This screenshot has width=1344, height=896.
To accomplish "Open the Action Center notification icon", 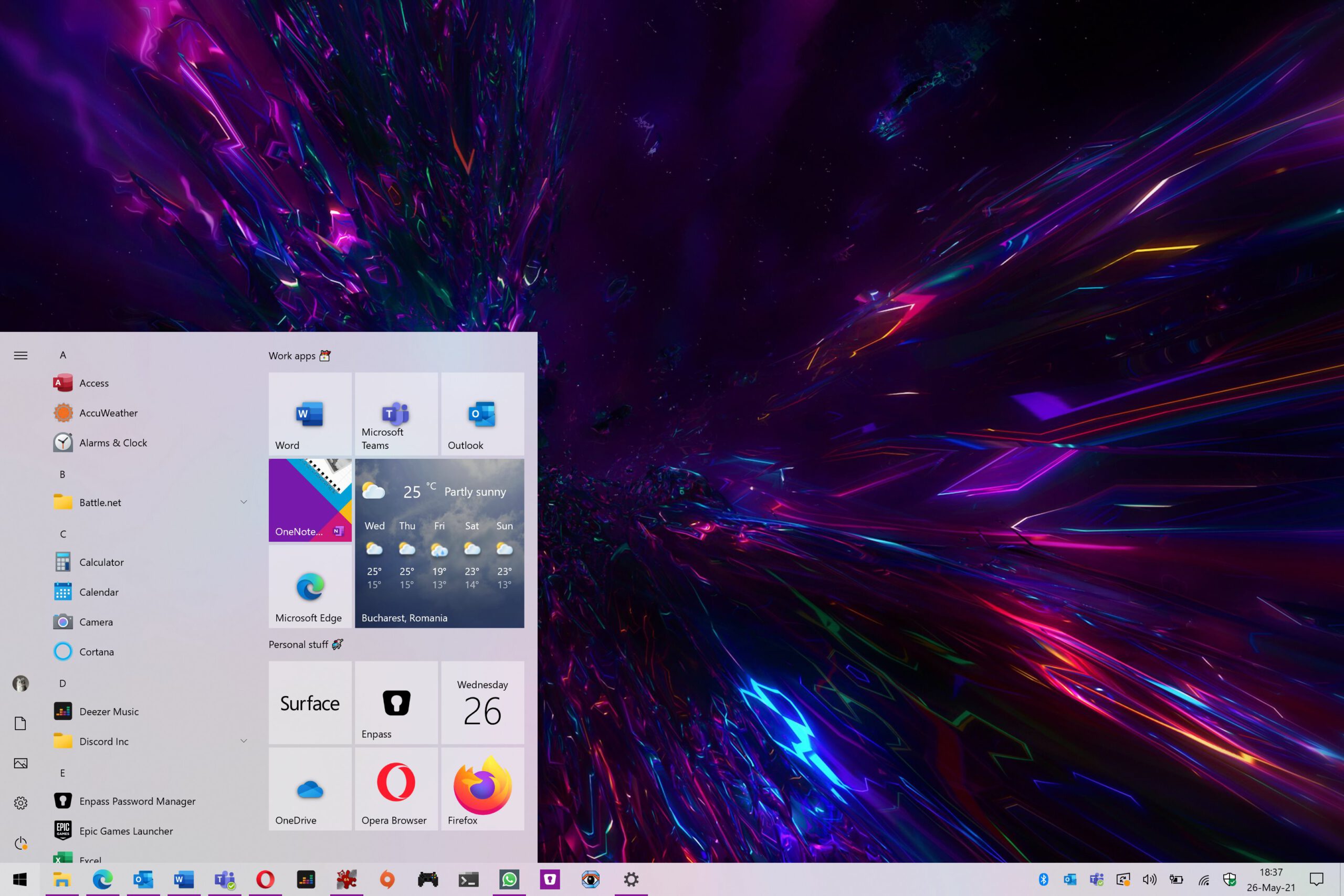I will 1317,879.
